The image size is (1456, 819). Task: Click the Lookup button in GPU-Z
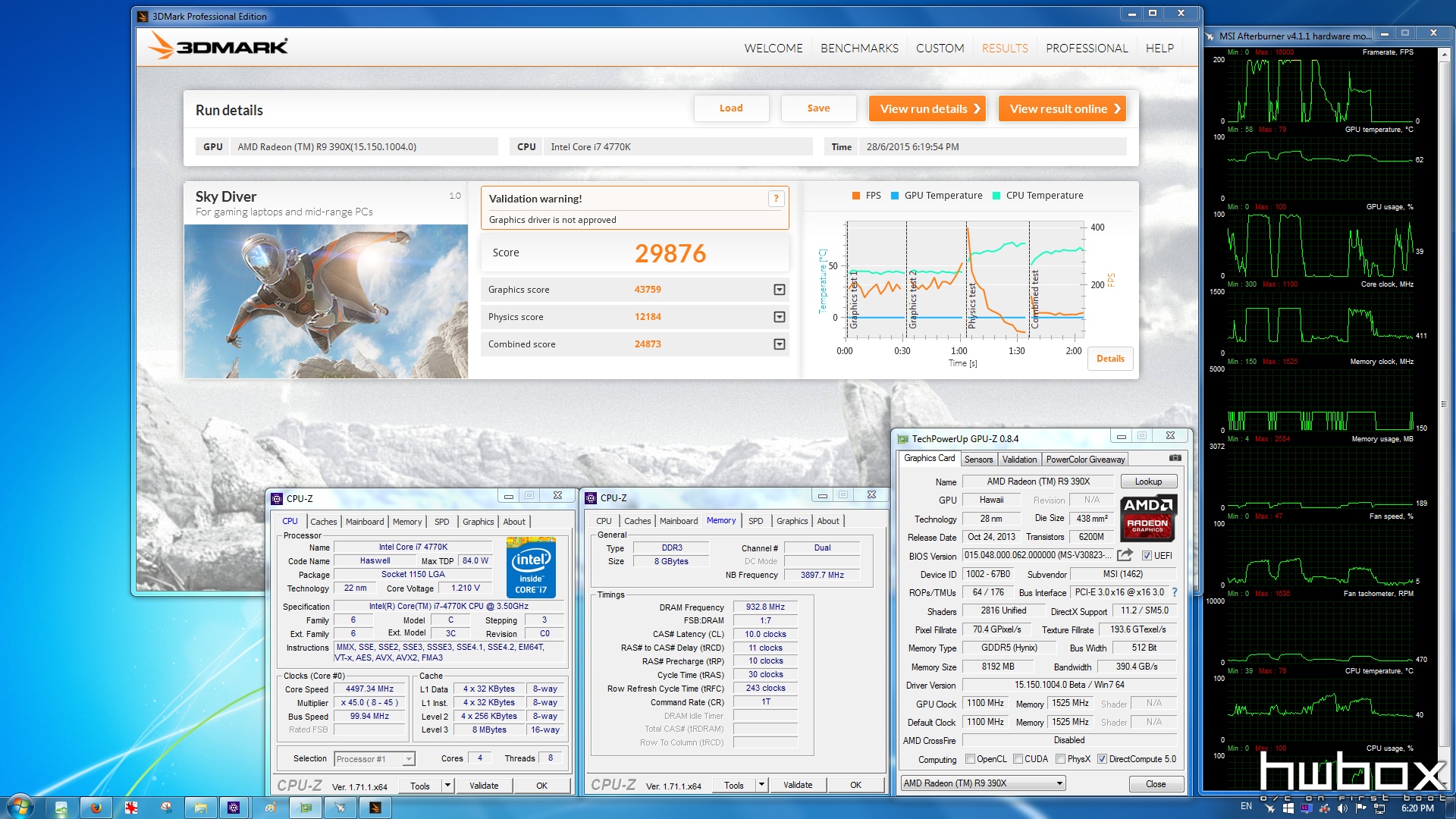pos(1148,481)
